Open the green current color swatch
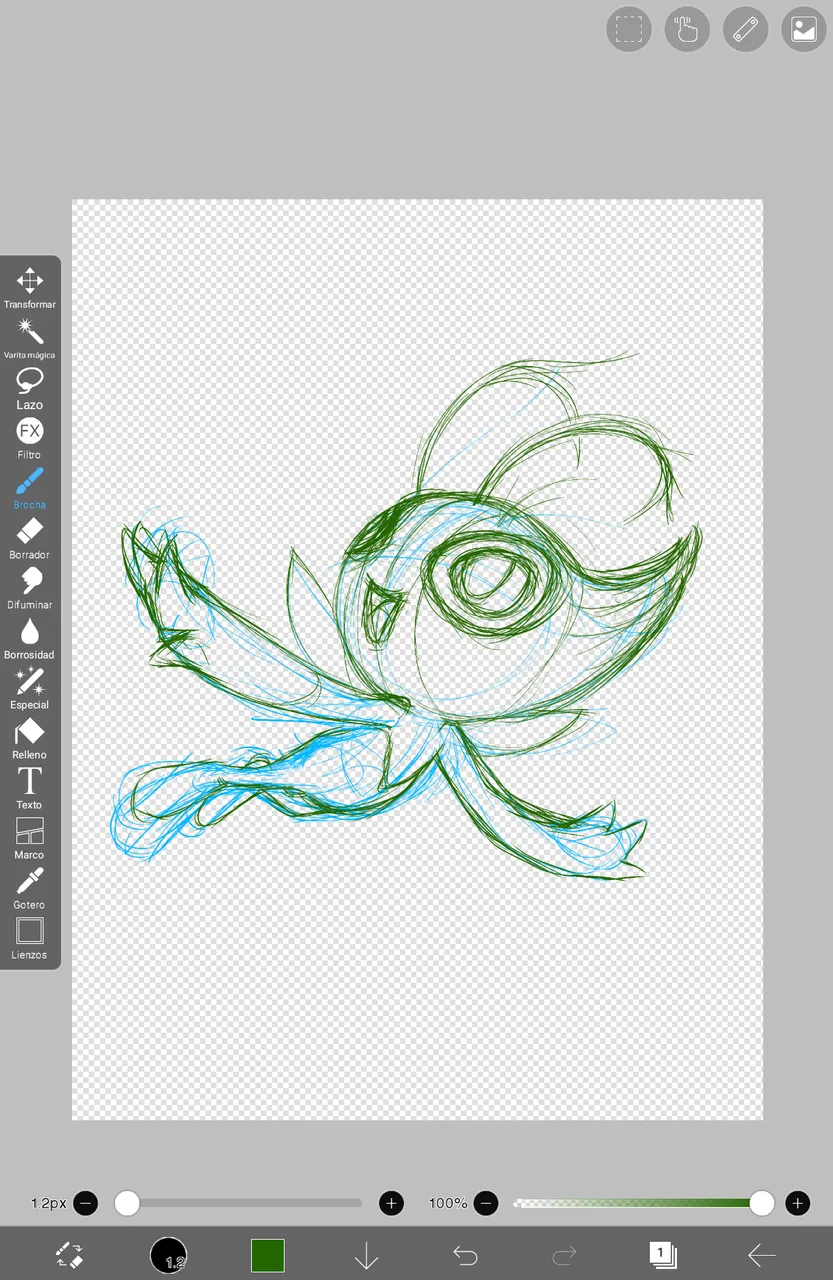Image resolution: width=833 pixels, height=1280 pixels. (267, 1255)
